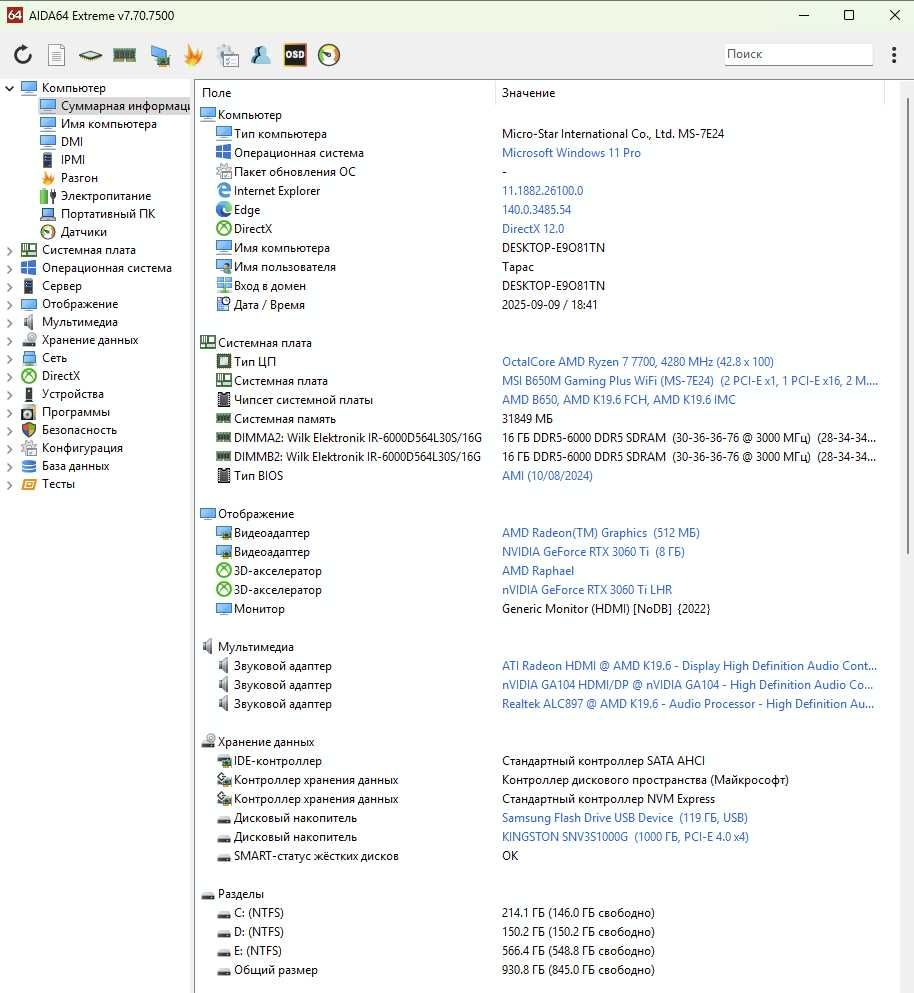Select the DESKTOP-E9O81TN value in Имя компьютера row
The image size is (914, 993).
point(553,248)
